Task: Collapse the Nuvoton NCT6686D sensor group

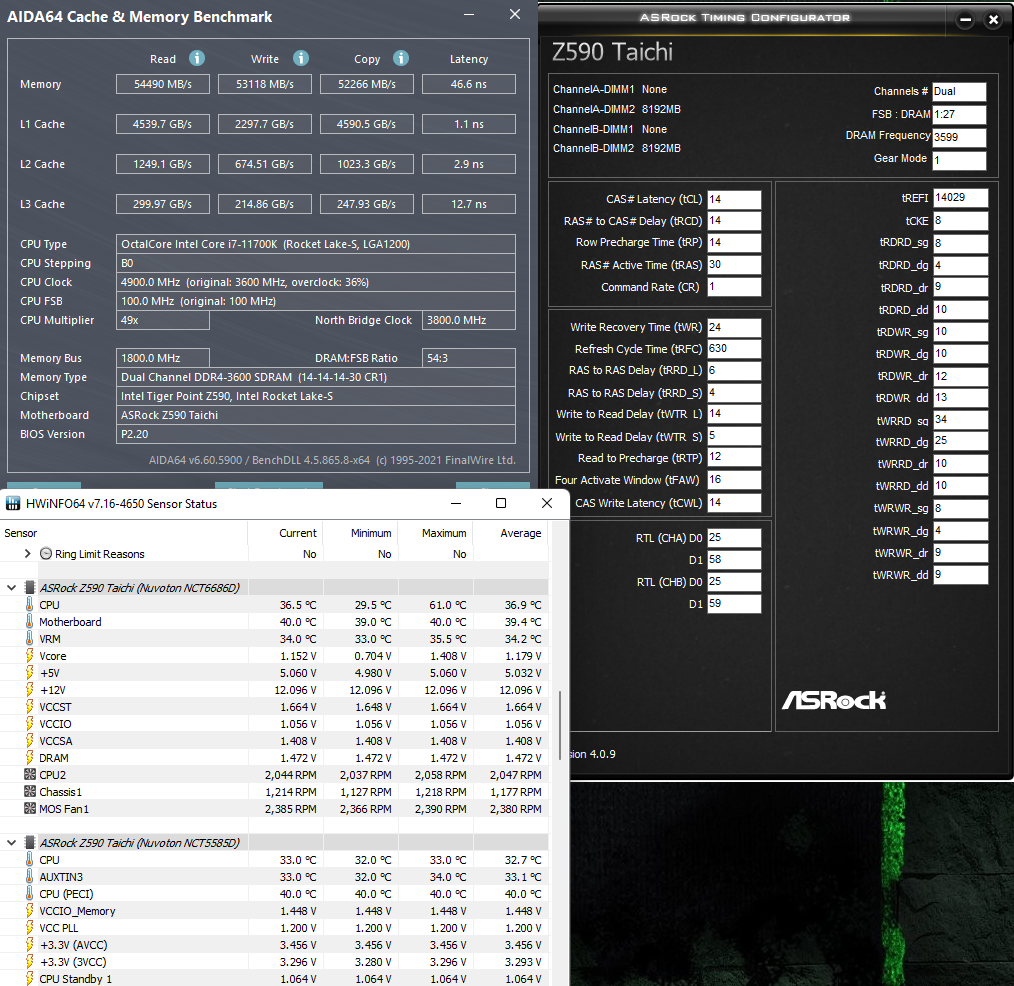Action: tap(12, 588)
